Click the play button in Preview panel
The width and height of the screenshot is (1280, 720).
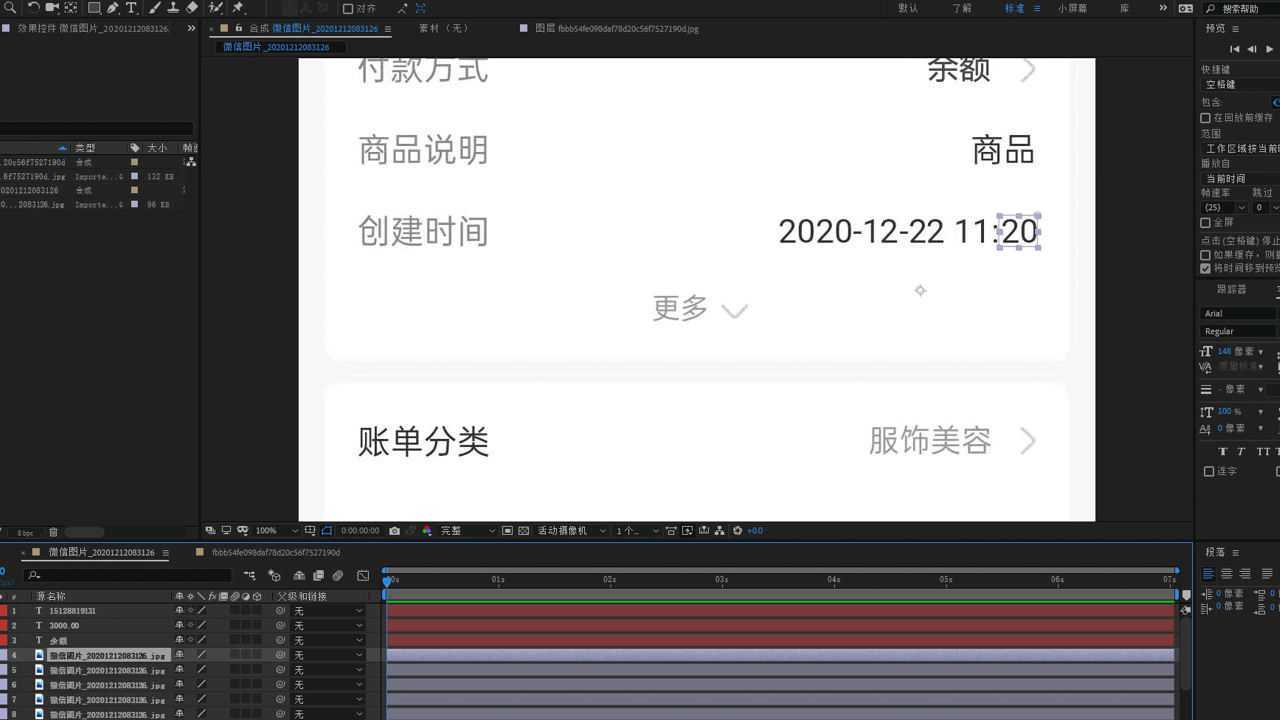pos(1270,49)
